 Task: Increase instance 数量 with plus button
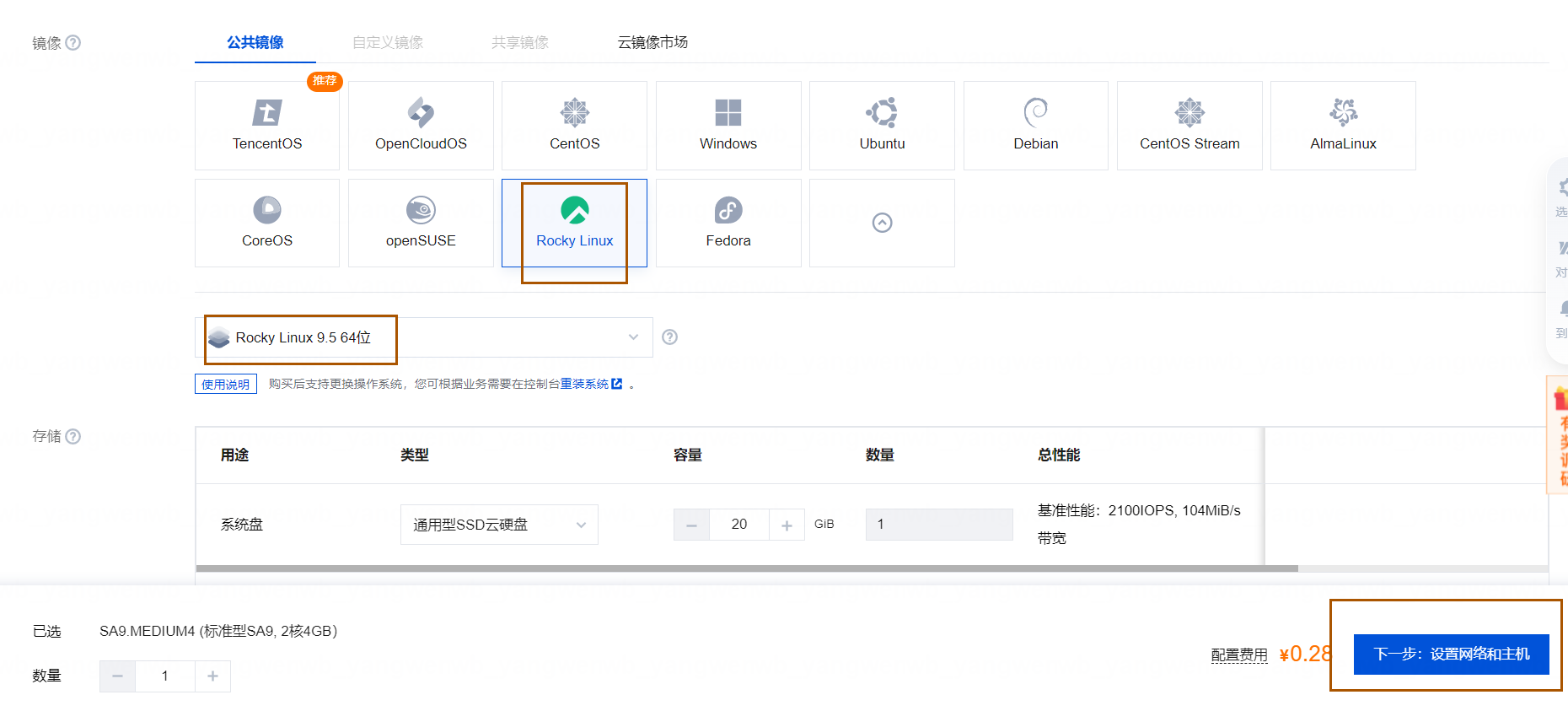(x=212, y=676)
